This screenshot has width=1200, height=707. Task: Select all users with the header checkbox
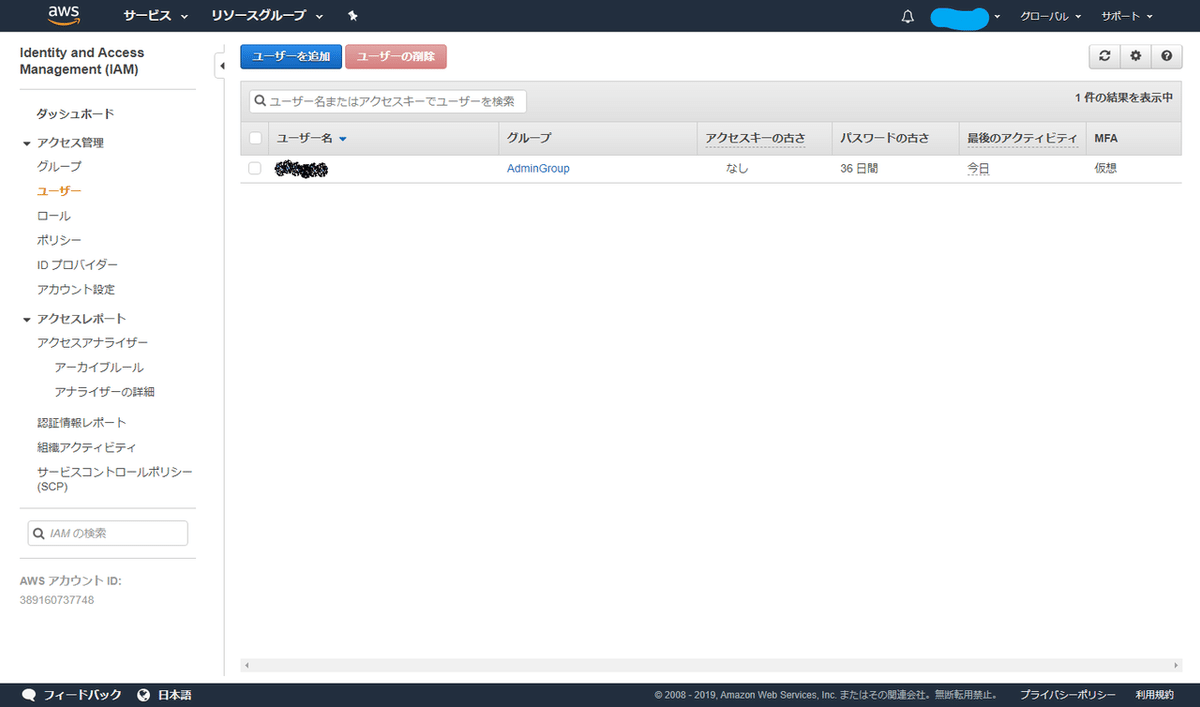255,138
